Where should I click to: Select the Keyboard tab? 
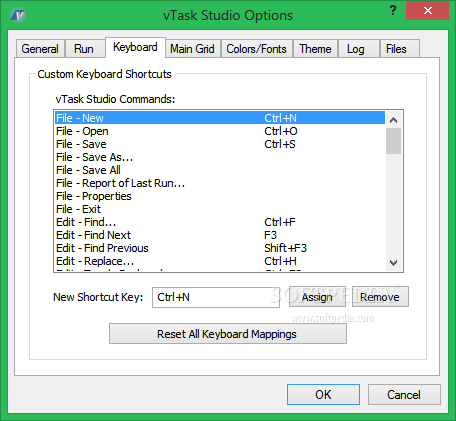(x=135, y=47)
